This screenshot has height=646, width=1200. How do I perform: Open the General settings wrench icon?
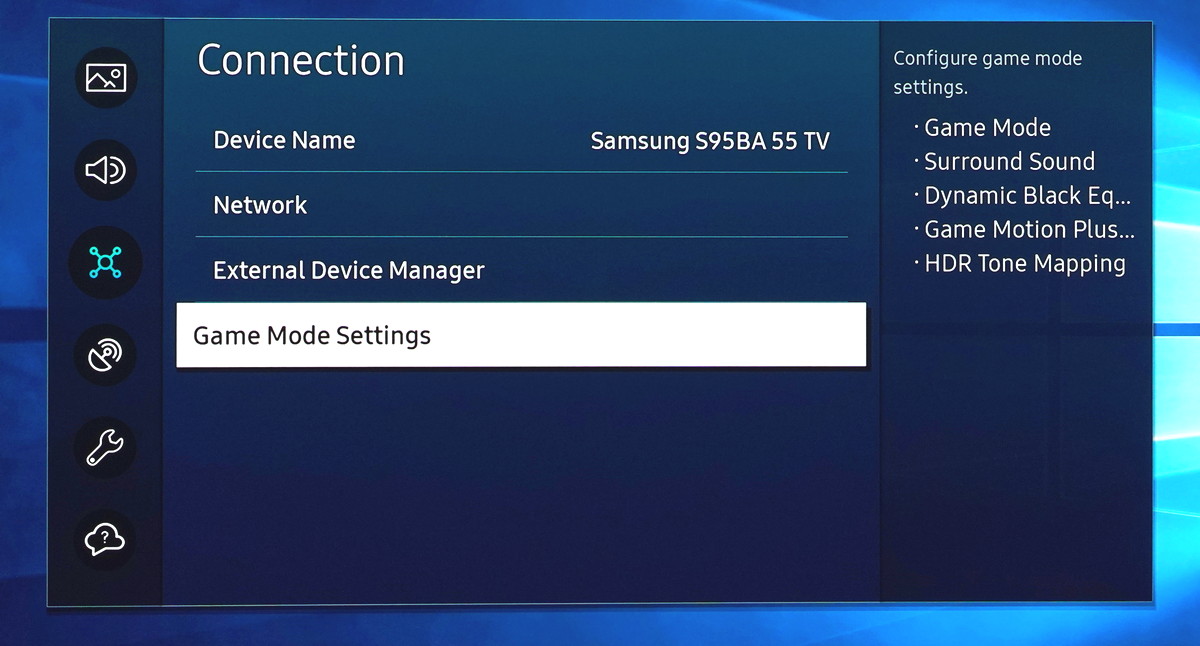(105, 447)
